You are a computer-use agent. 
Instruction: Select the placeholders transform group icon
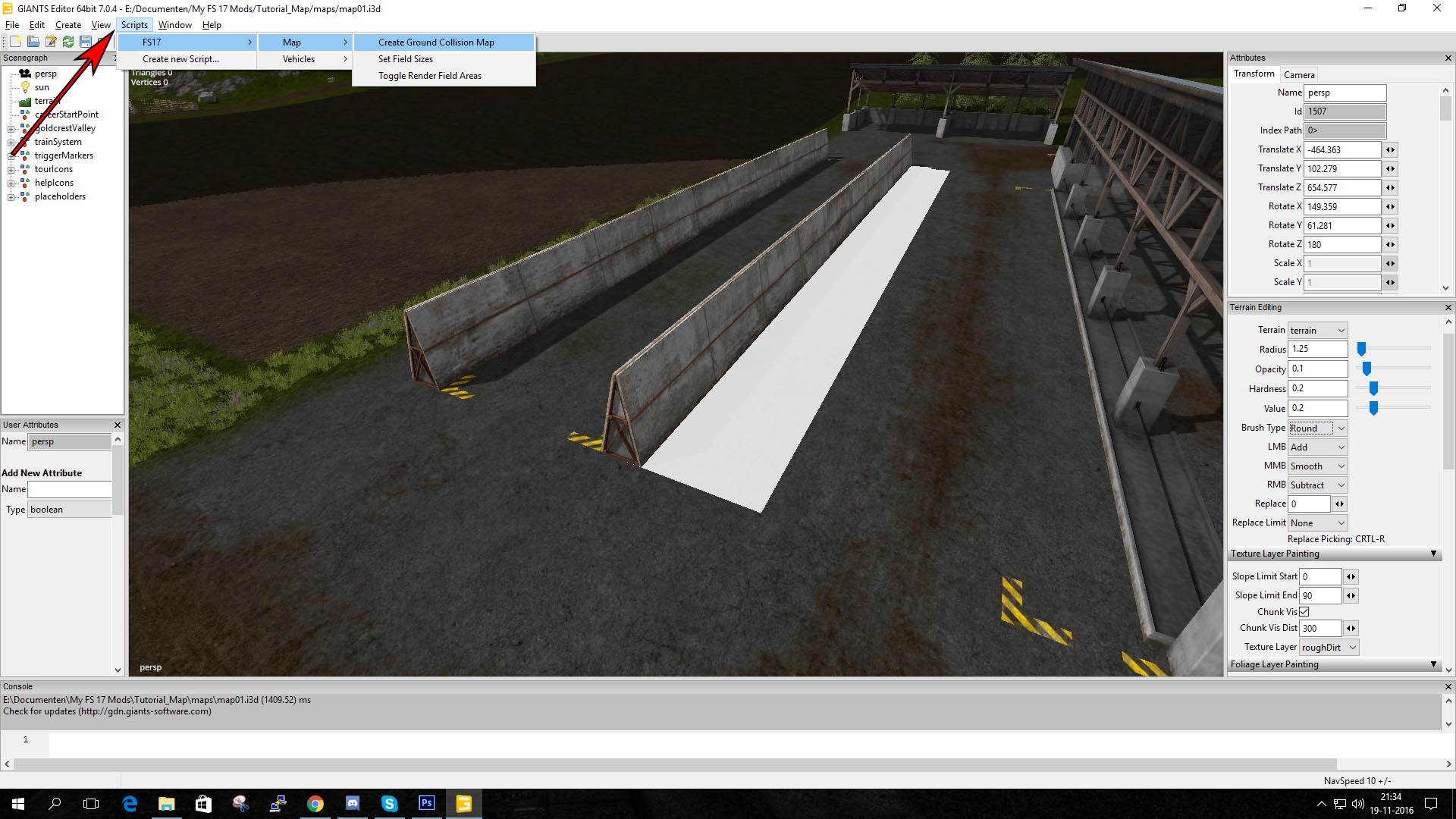tap(25, 196)
